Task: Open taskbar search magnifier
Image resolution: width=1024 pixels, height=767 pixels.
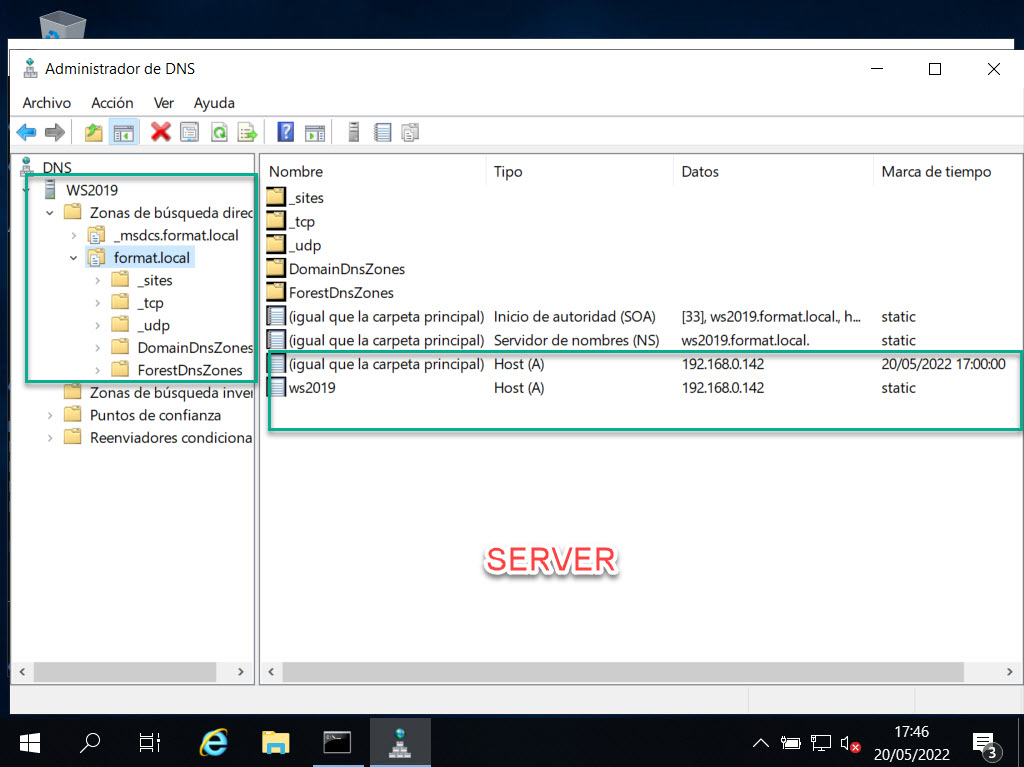Action: (89, 743)
